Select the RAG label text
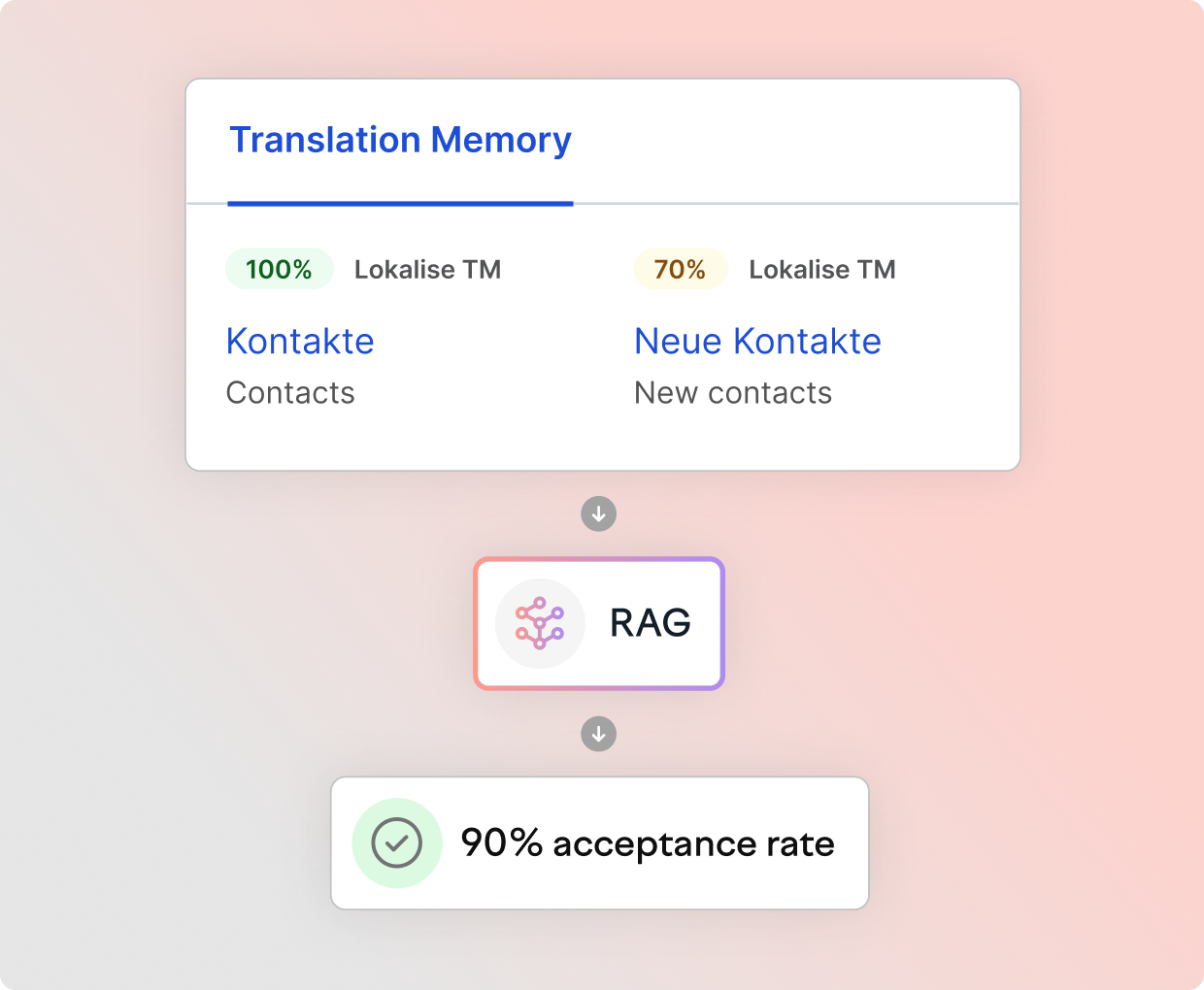This screenshot has width=1204, height=990. pos(651,623)
